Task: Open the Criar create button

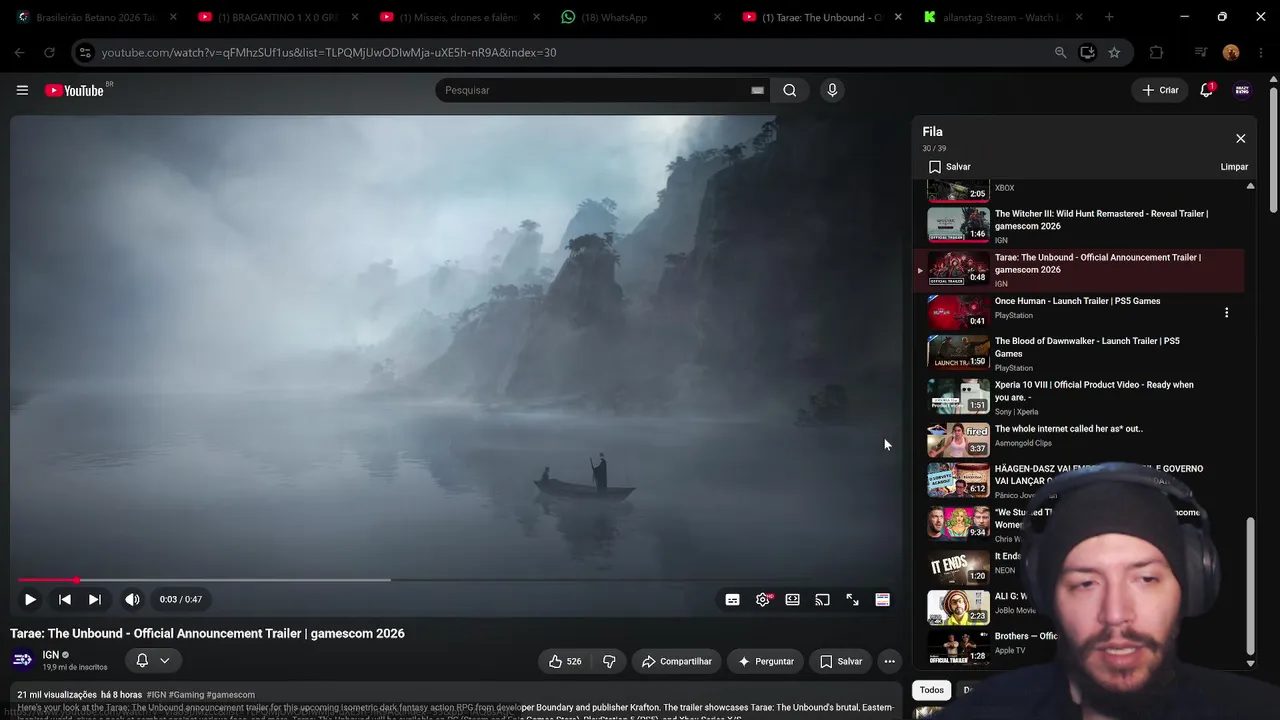Action: [x=1160, y=90]
